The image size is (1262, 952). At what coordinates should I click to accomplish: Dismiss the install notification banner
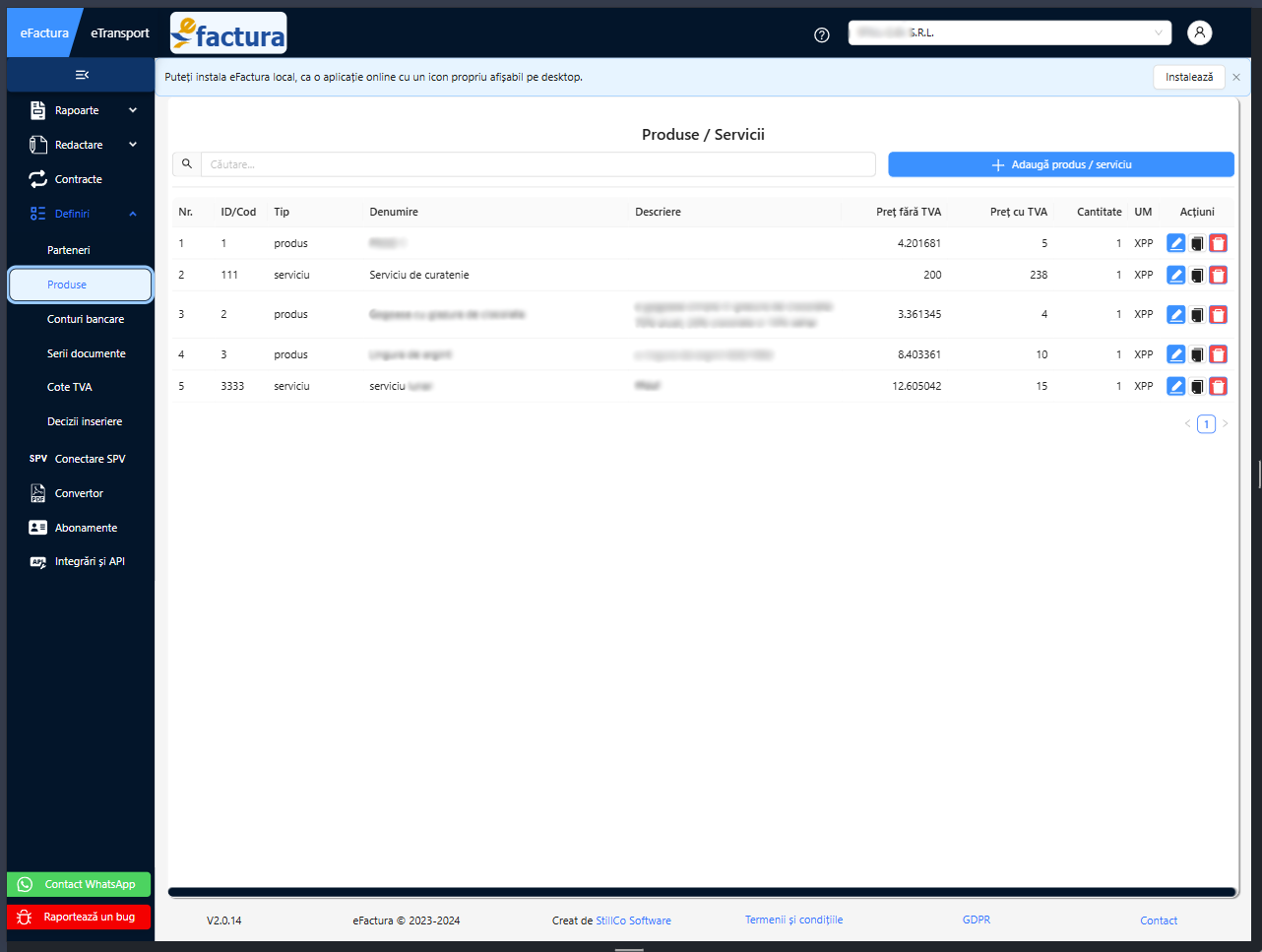click(x=1236, y=78)
